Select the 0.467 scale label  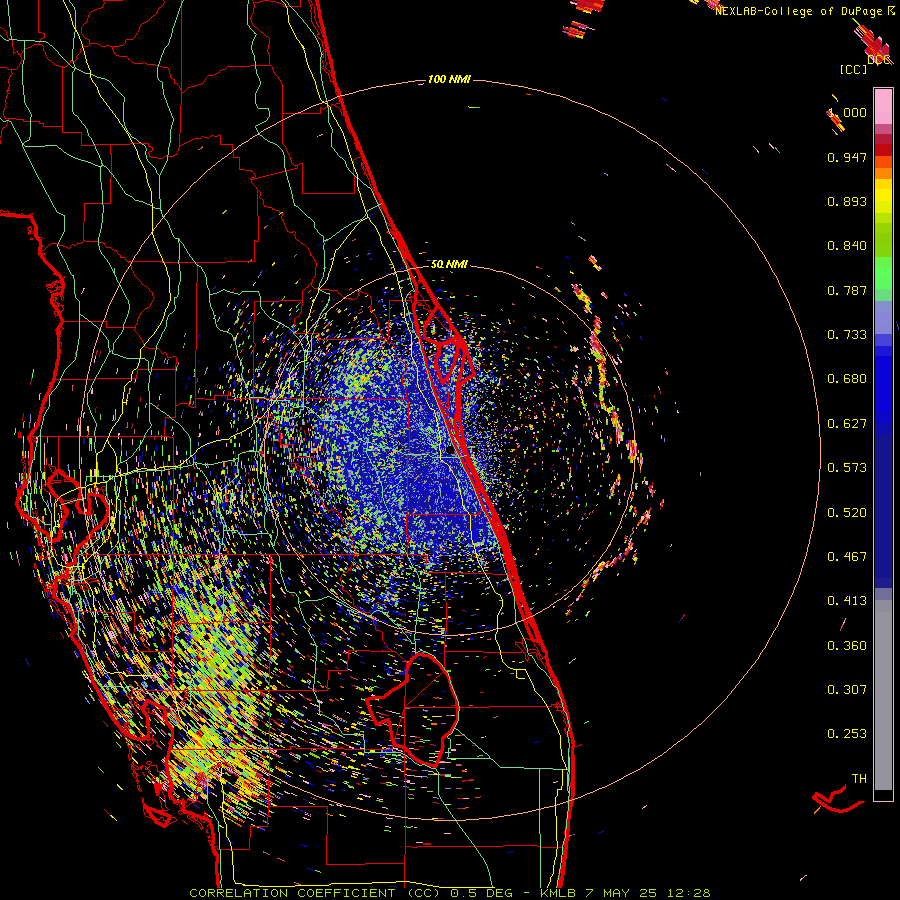pyautogui.click(x=847, y=557)
